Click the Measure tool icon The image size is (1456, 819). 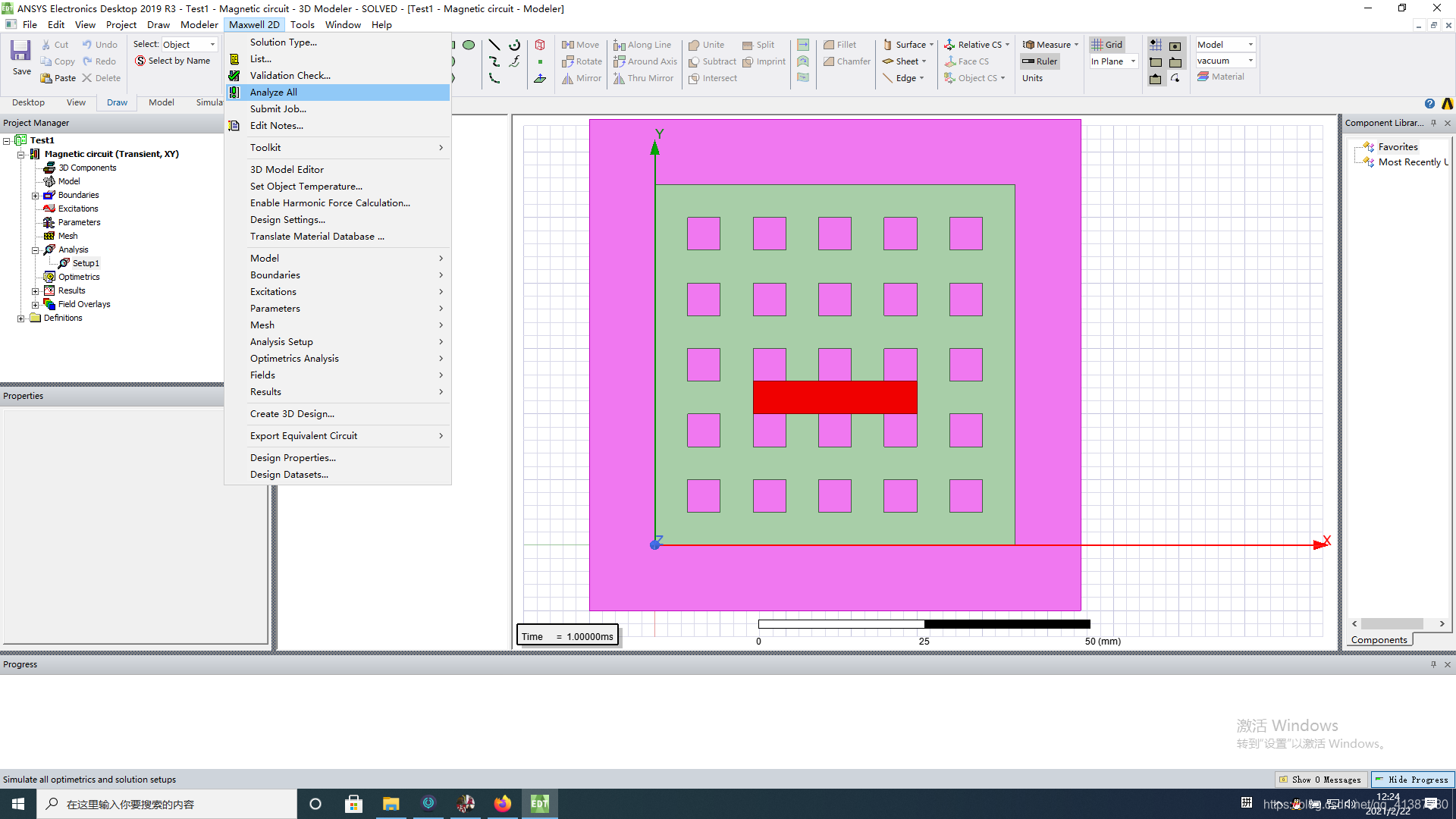click(x=1028, y=45)
